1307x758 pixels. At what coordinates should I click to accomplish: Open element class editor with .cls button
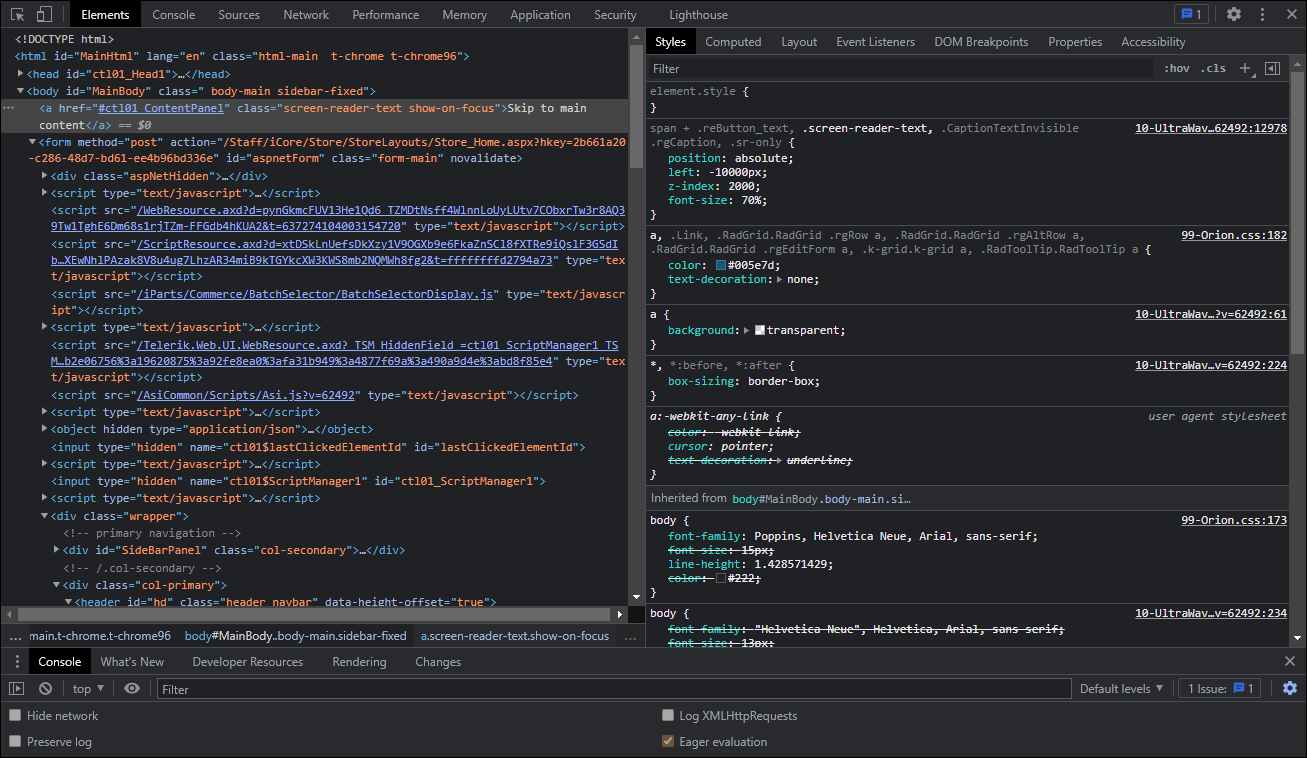(x=1214, y=68)
